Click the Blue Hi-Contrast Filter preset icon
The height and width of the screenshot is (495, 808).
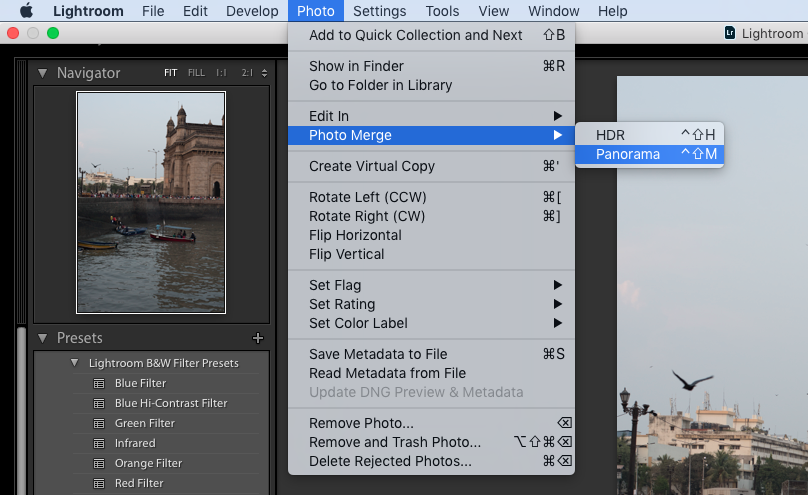point(98,403)
